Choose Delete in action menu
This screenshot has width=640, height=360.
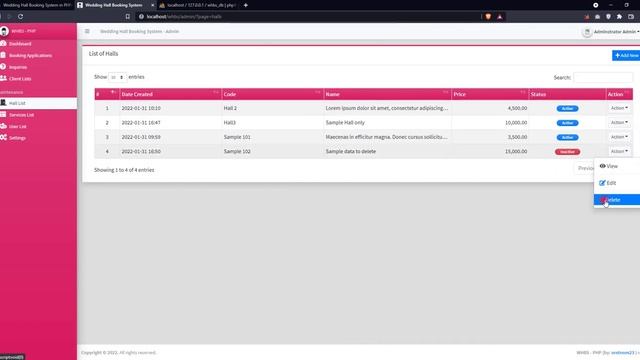[617, 200]
